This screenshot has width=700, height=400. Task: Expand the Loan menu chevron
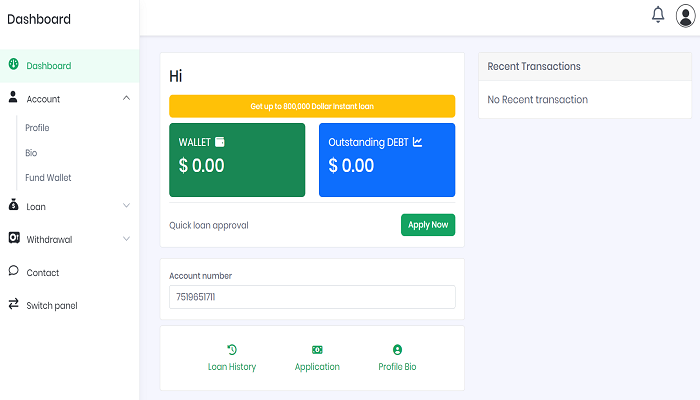(x=126, y=206)
